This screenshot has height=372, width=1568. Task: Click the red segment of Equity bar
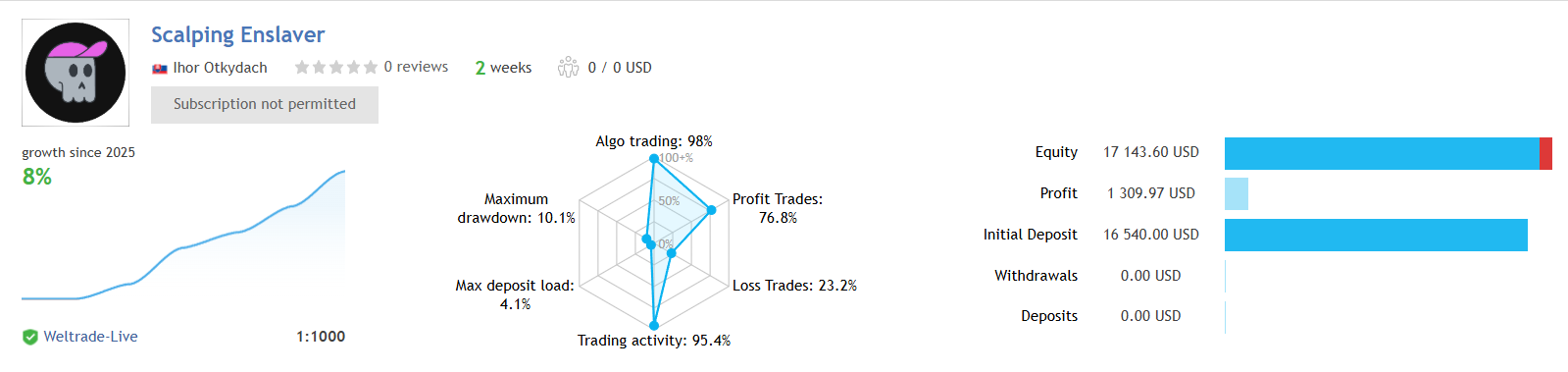1545,153
